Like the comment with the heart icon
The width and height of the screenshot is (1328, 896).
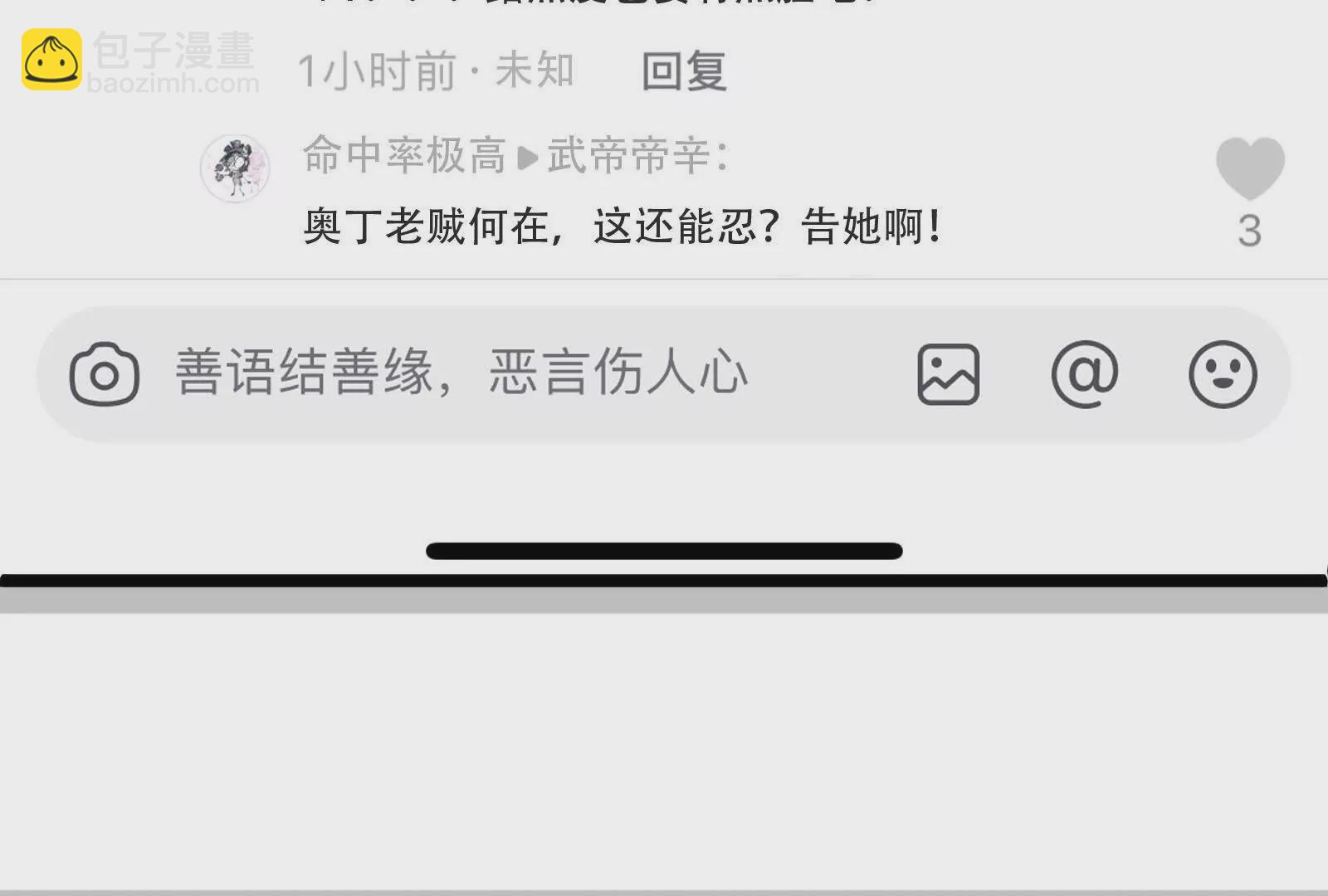(1250, 168)
